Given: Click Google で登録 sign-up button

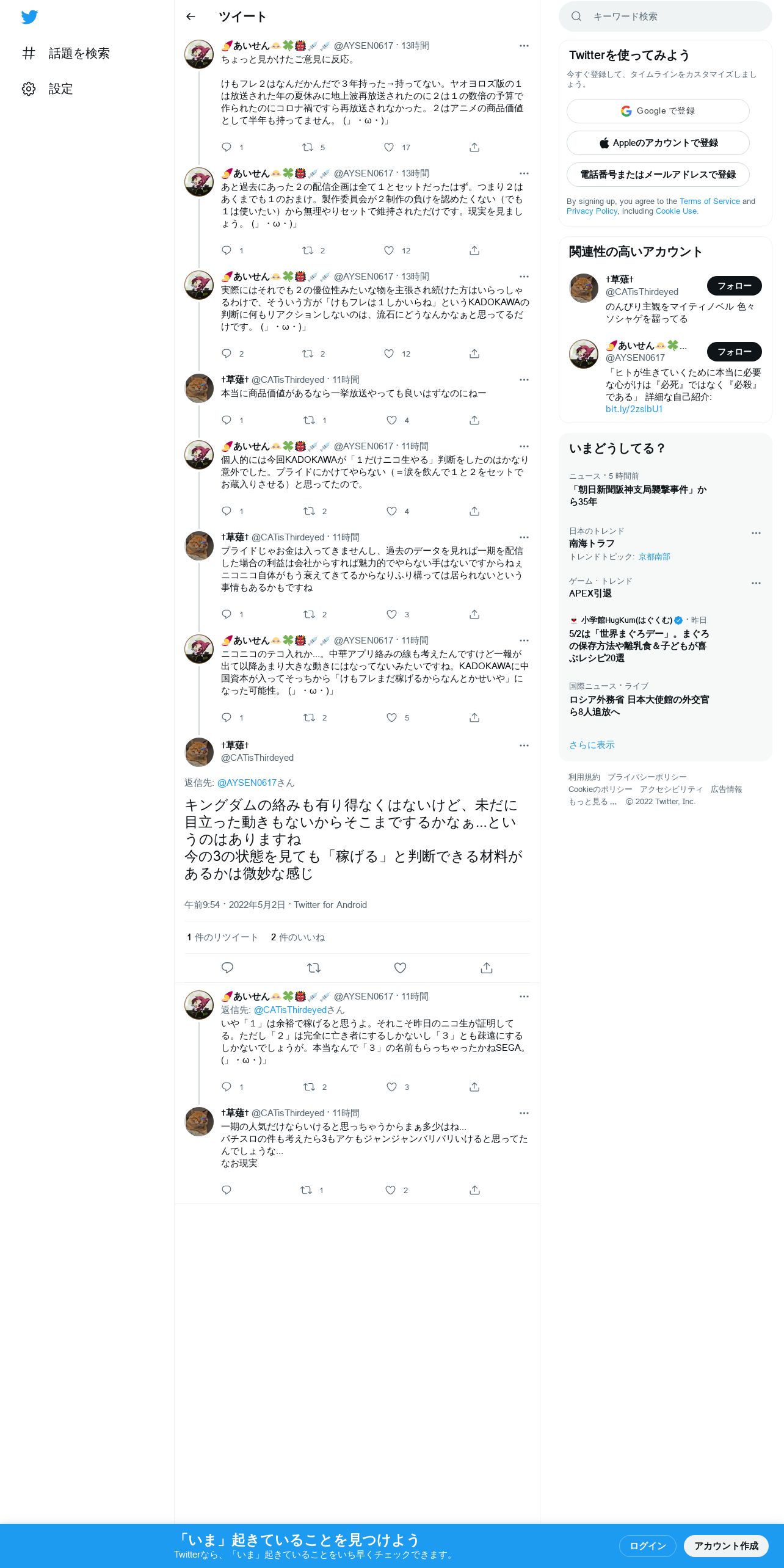Looking at the screenshot, I should click(658, 111).
